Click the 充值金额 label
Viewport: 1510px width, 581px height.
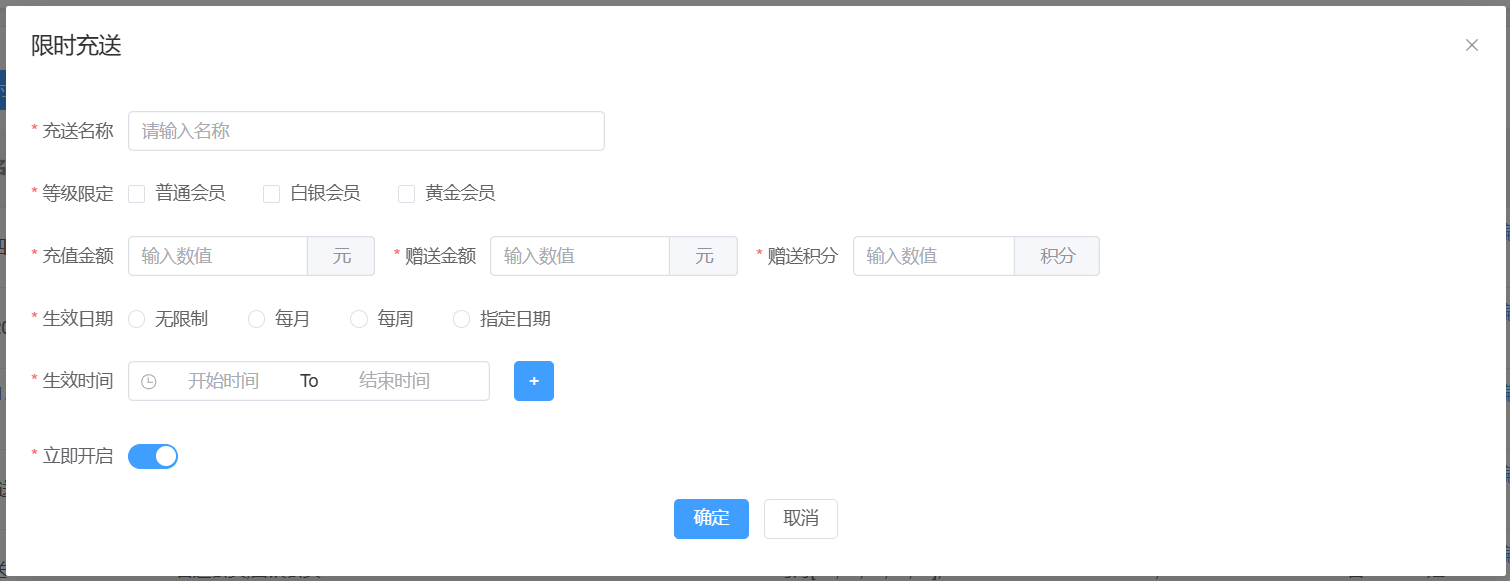pyautogui.click(x=78, y=256)
